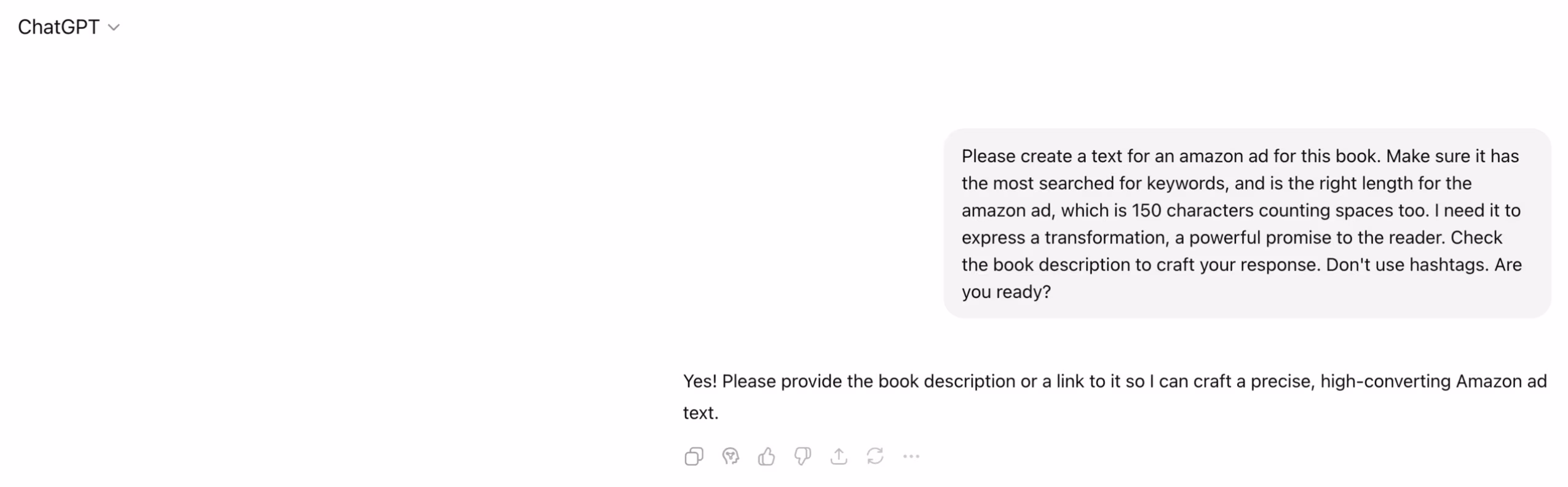Give the response a thumbs up
The width and height of the screenshot is (1568, 487).
click(766, 456)
